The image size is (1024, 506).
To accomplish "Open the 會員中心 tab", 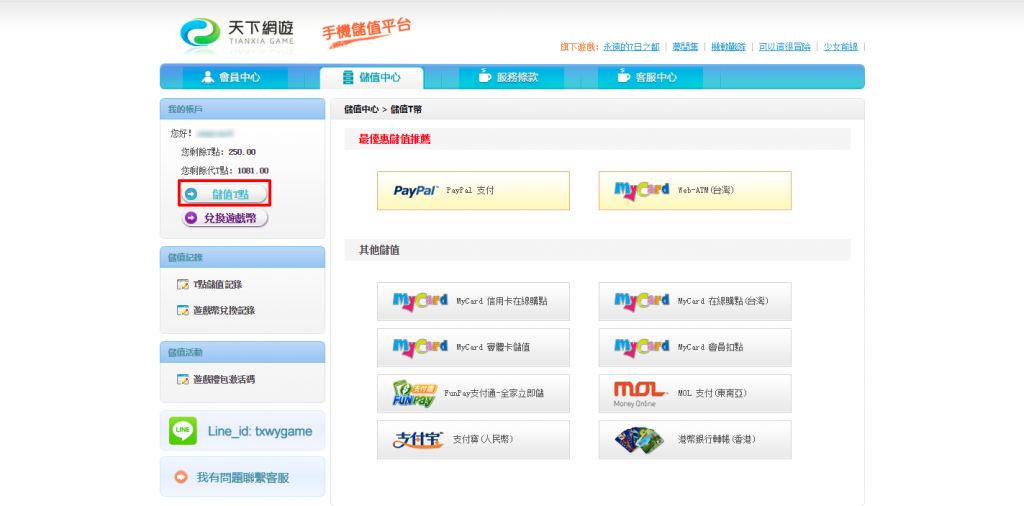I will (x=235, y=78).
